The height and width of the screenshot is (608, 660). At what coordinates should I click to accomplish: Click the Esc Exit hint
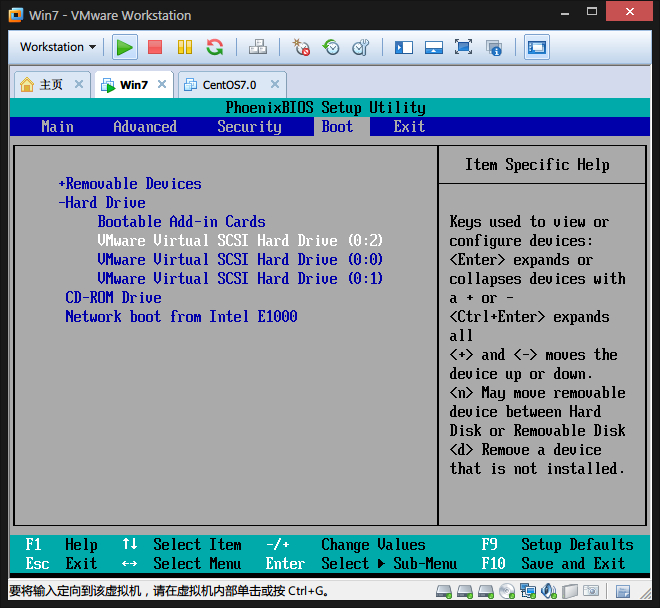click(x=61, y=563)
